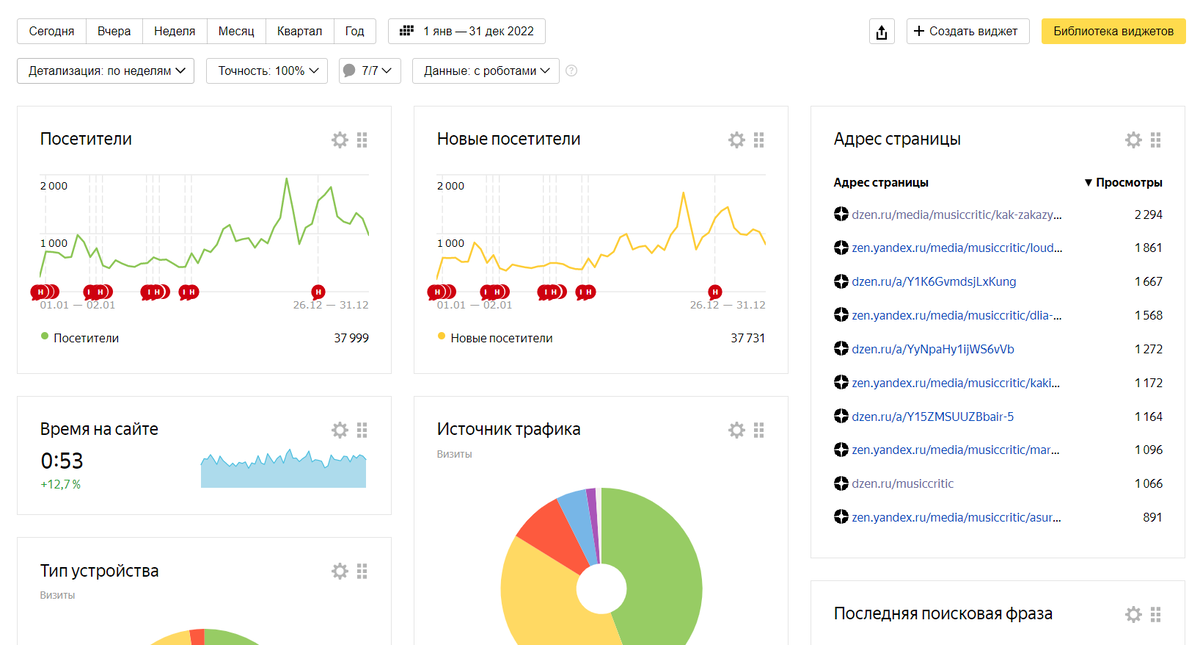This screenshot has height=645, width=1200.
Task: Open dzen.ru/a/Y15ZMSUUZBbair-5 link
Action: tap(933, 417)
